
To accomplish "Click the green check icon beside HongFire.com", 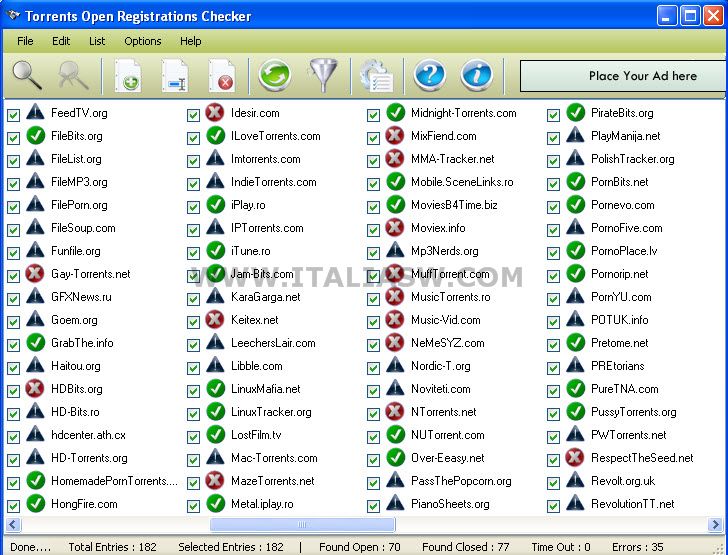I will 36,503.
